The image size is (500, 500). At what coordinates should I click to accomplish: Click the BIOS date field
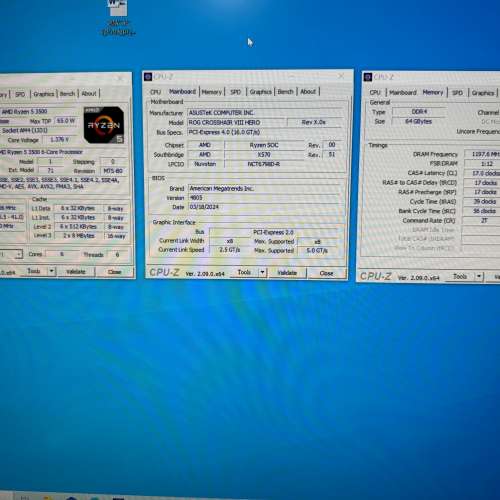(x=265, y=207)
